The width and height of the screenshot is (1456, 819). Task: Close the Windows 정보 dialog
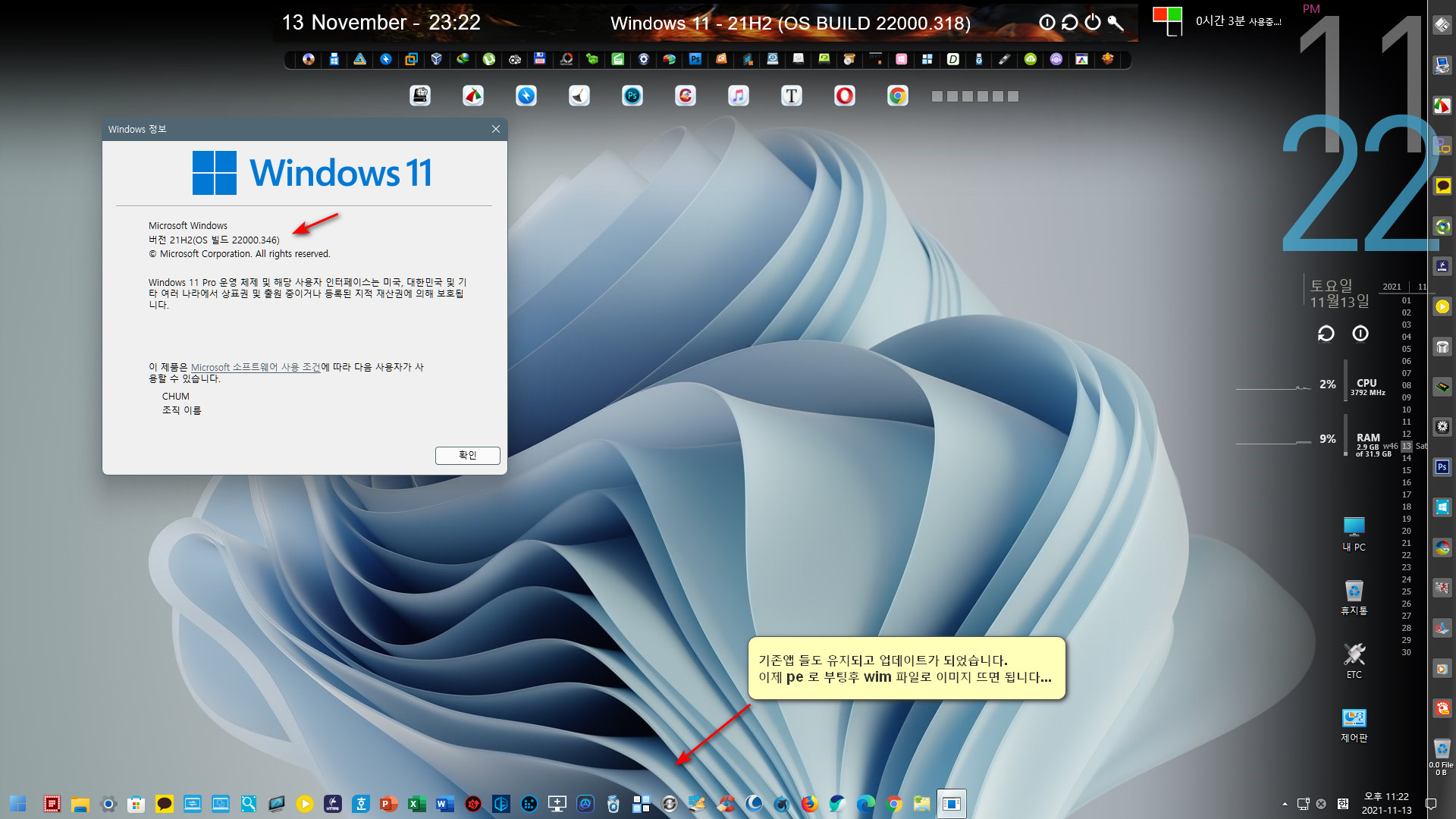point(496,129)
